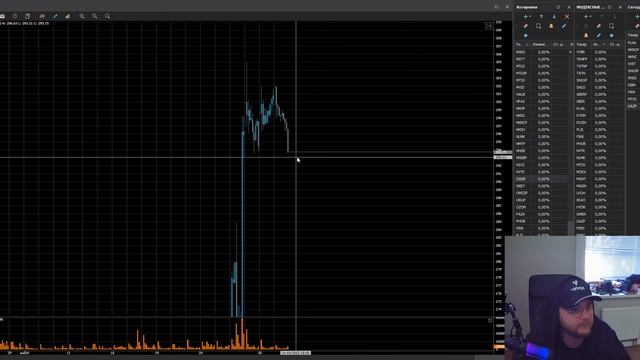Select the HYDR row in index quotes panel

click(x=600, y=207)
